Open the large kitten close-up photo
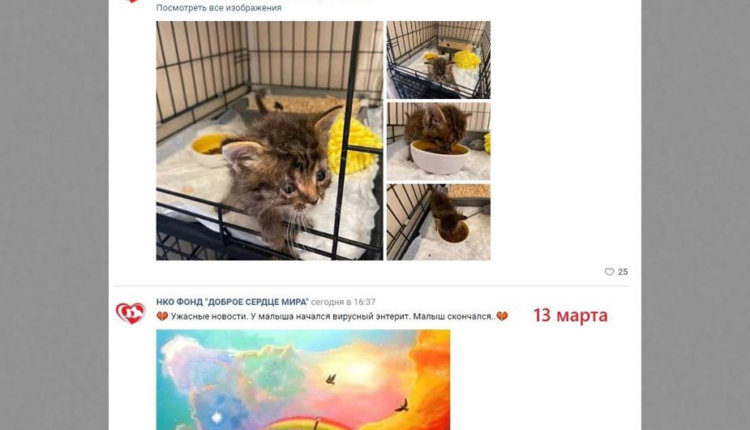This screenshot has height=430, width=750. pyautogui.click(x=269, y=141)
